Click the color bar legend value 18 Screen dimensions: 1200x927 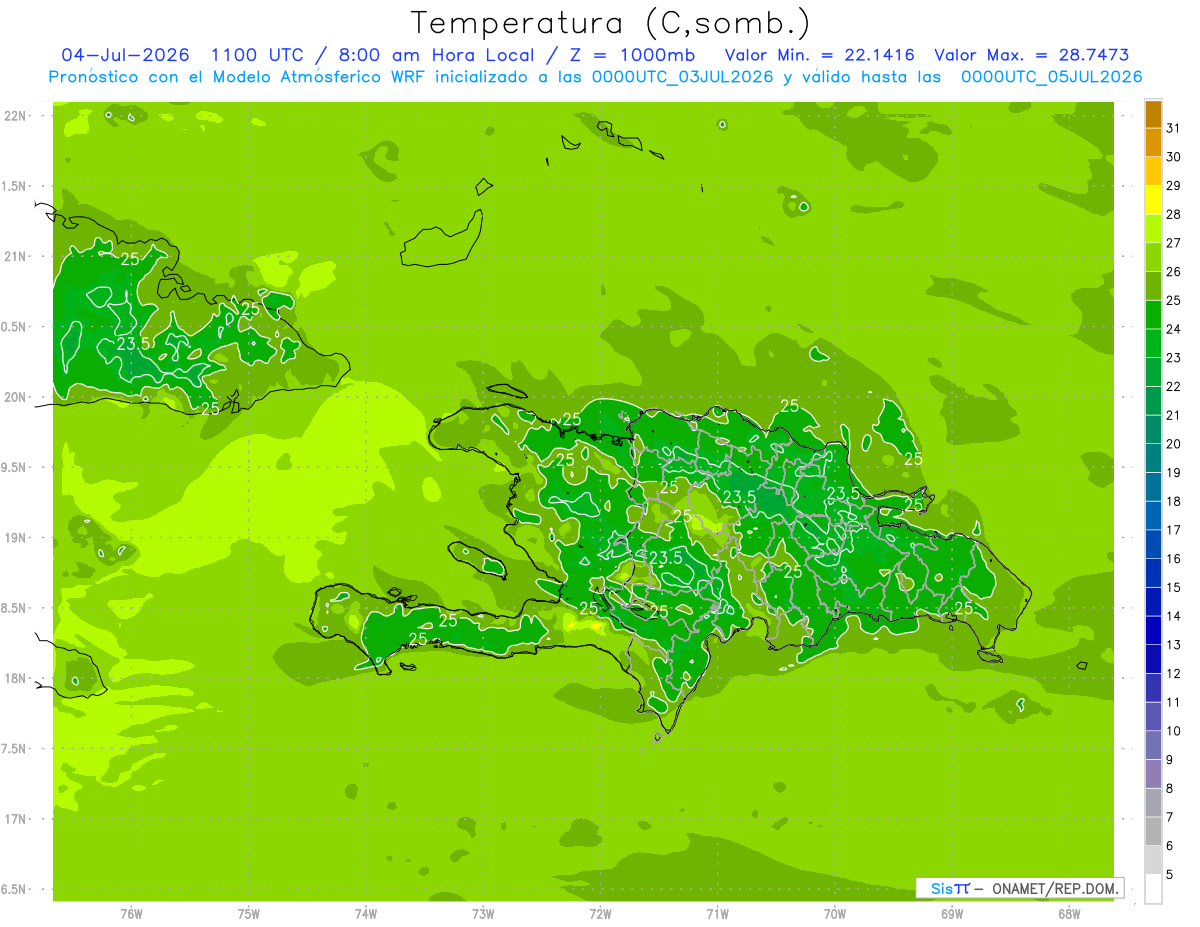coord(1173,502)
